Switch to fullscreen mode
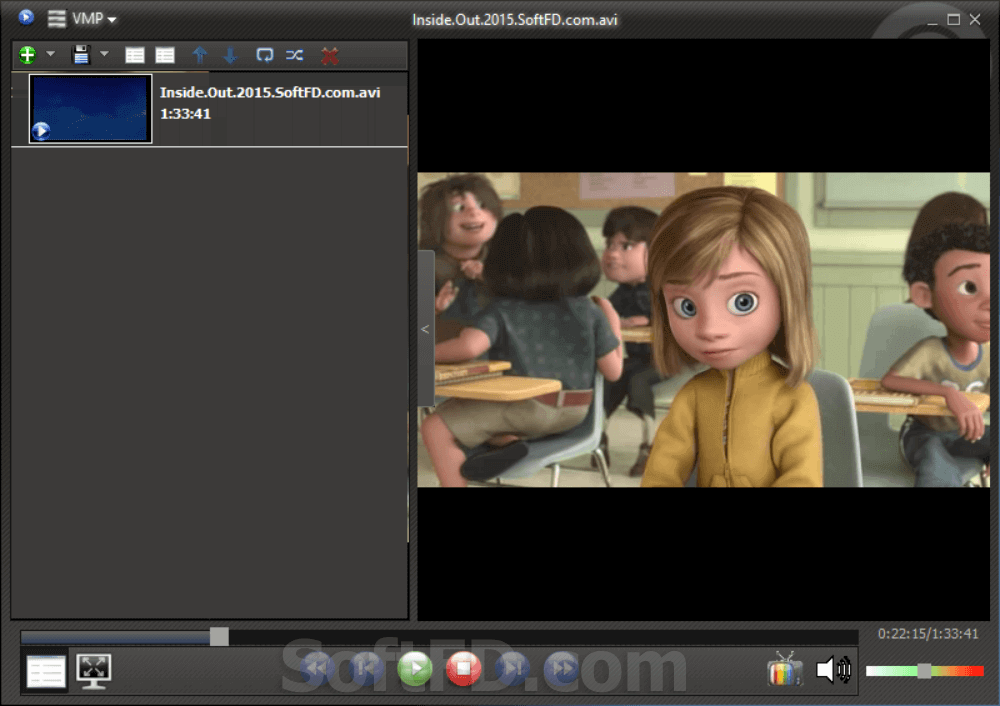The height and width of the screenshot is (706, 1000). tap(94, 671)
